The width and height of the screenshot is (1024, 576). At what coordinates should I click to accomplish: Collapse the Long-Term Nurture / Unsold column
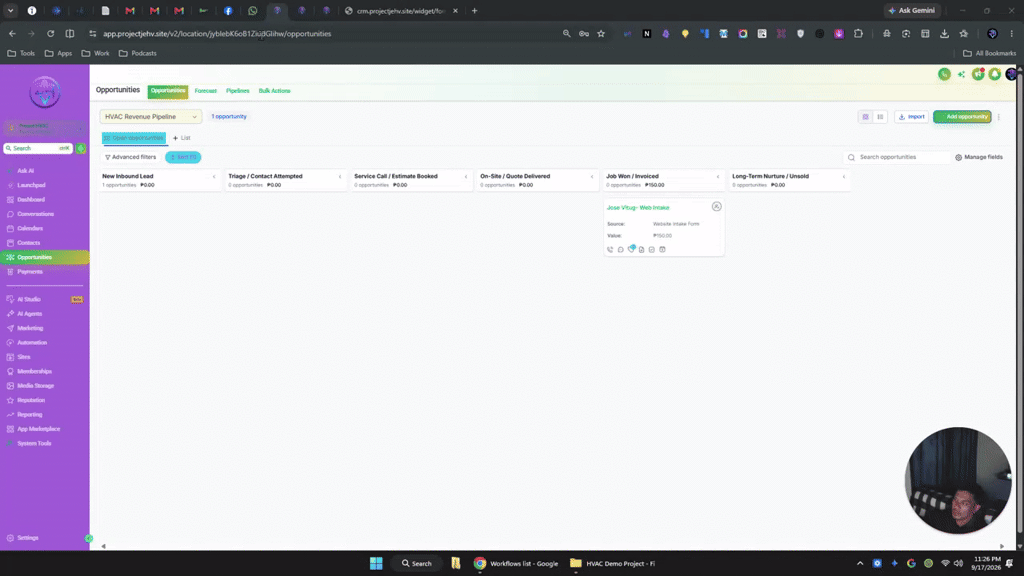844,176
